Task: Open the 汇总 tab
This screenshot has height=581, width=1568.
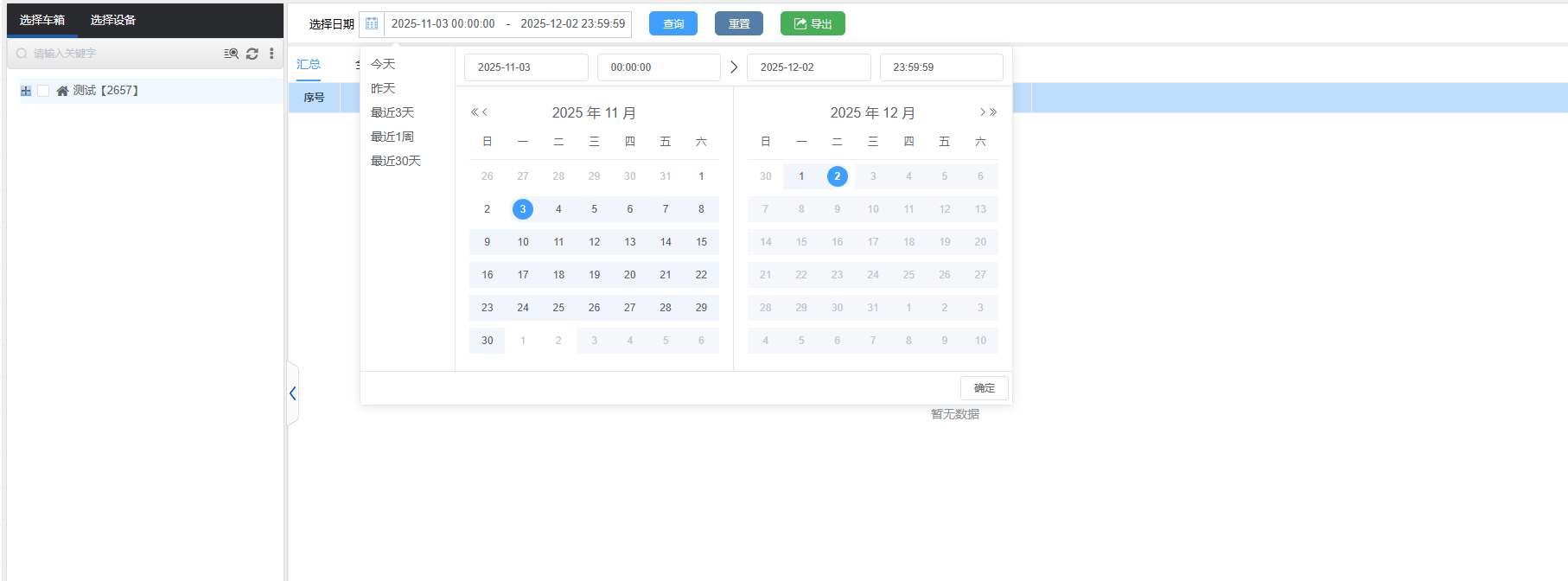Action: click(x=309, y=64)
